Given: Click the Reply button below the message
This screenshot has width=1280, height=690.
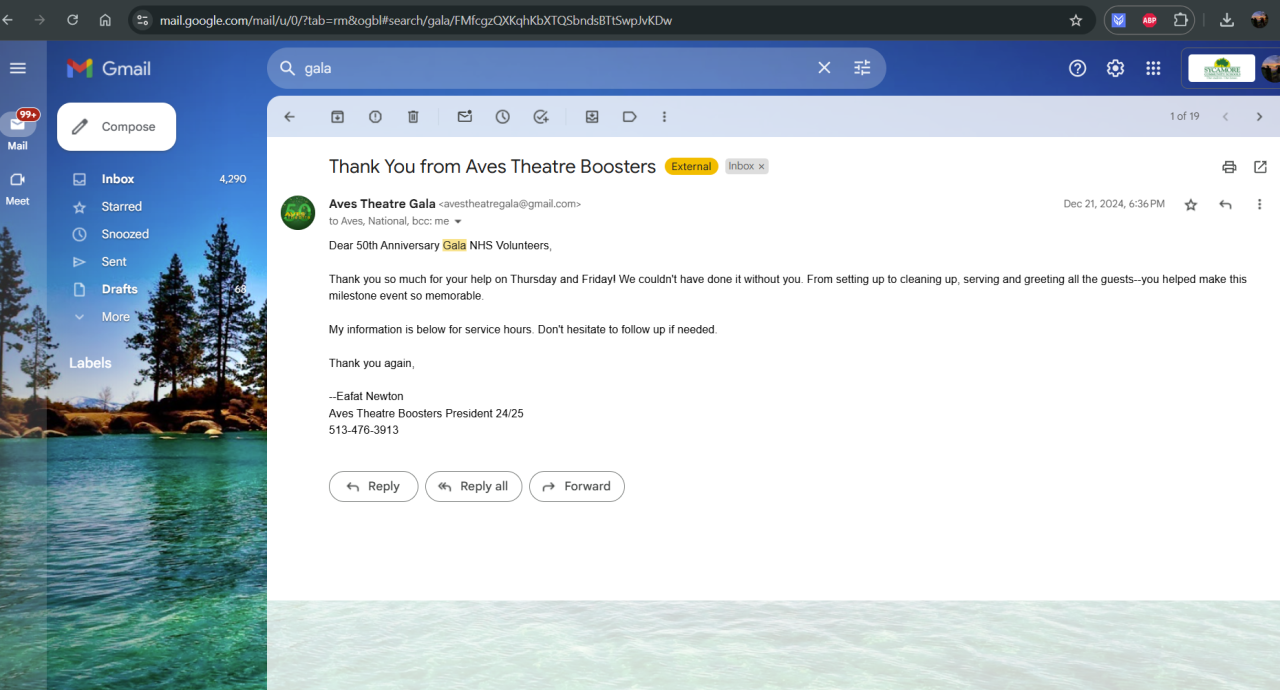Looking at the screenshot, I should click(373, 487).
